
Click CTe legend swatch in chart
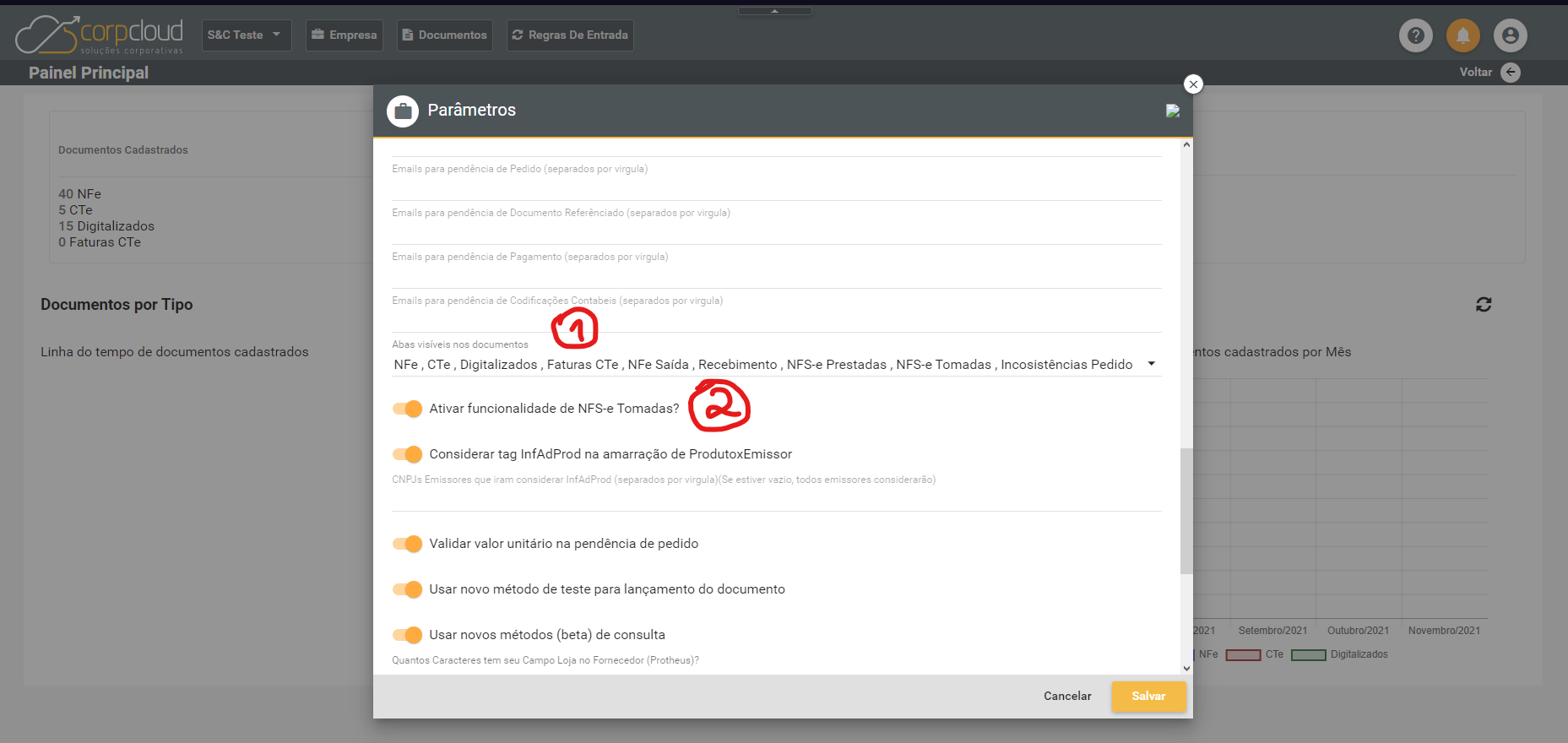click(x=1243, y=655)
